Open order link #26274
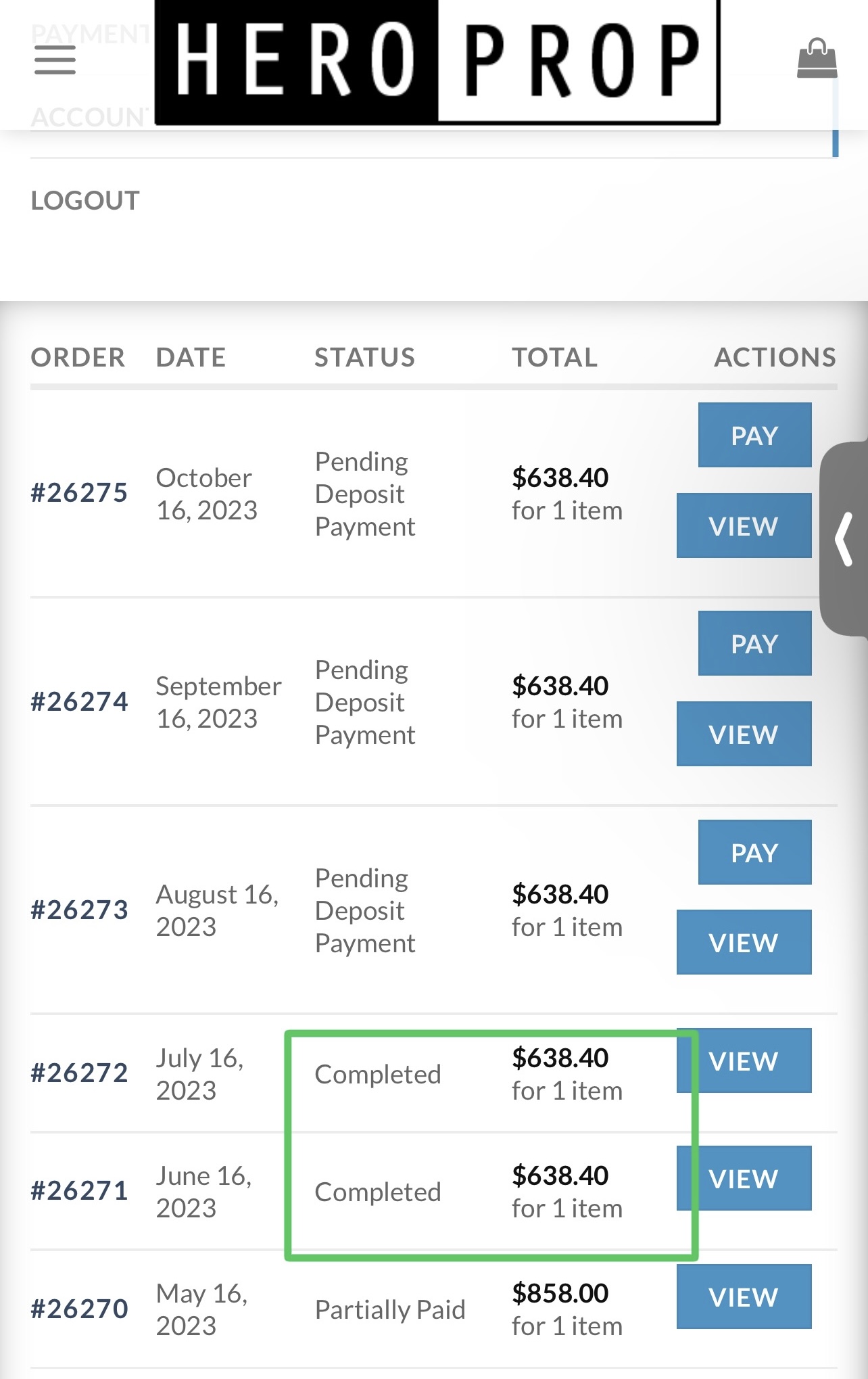The image size is (868, 1379). coord(79,701)
